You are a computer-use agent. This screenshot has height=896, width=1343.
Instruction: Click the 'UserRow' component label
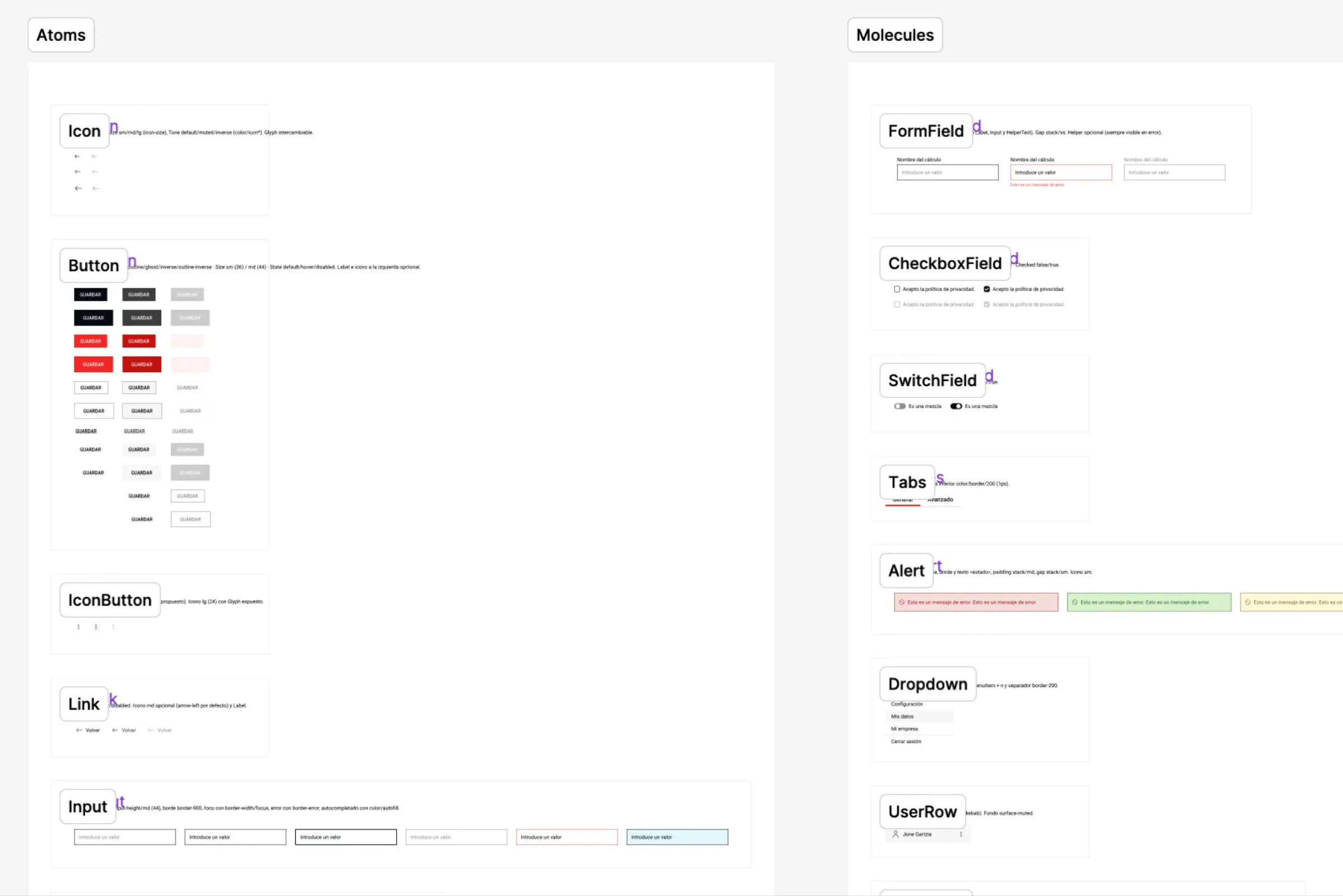[923, 812]
